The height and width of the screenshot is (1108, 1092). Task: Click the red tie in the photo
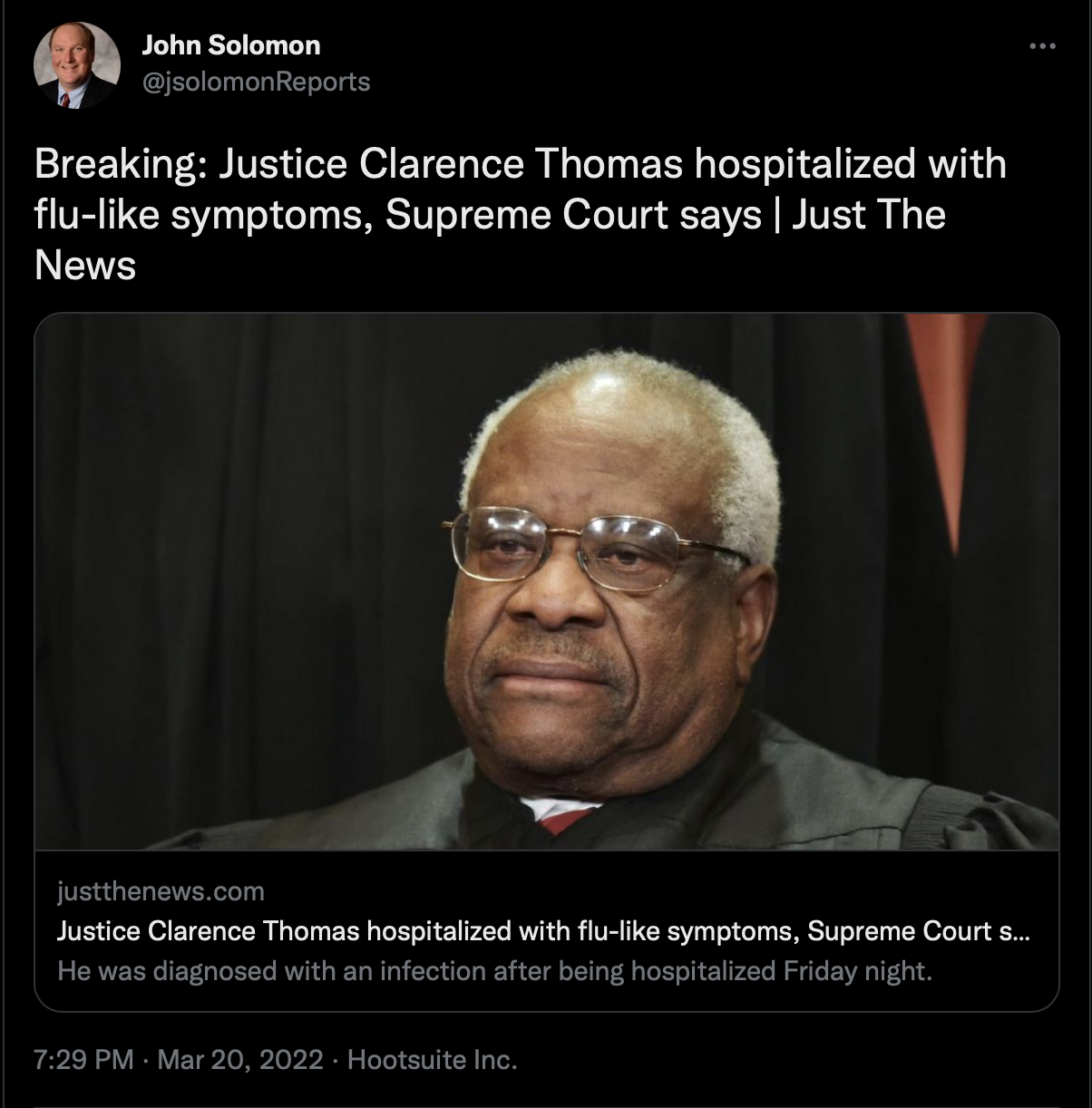point(569,819)
